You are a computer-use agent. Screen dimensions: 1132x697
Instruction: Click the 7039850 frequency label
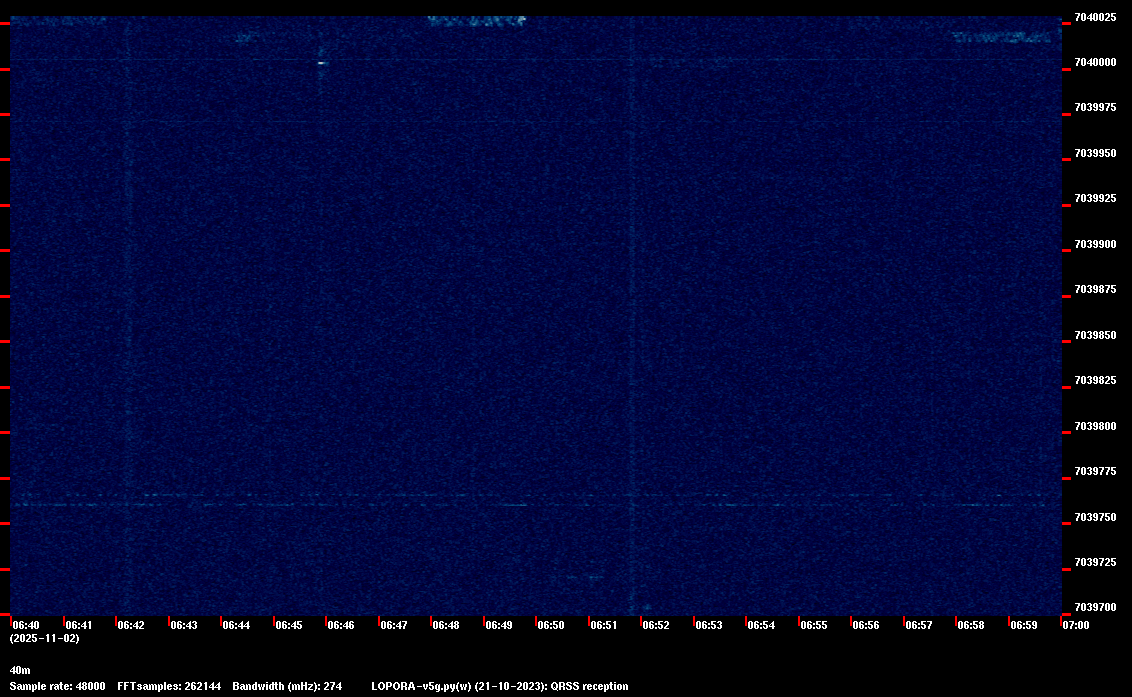[1095, 335]
